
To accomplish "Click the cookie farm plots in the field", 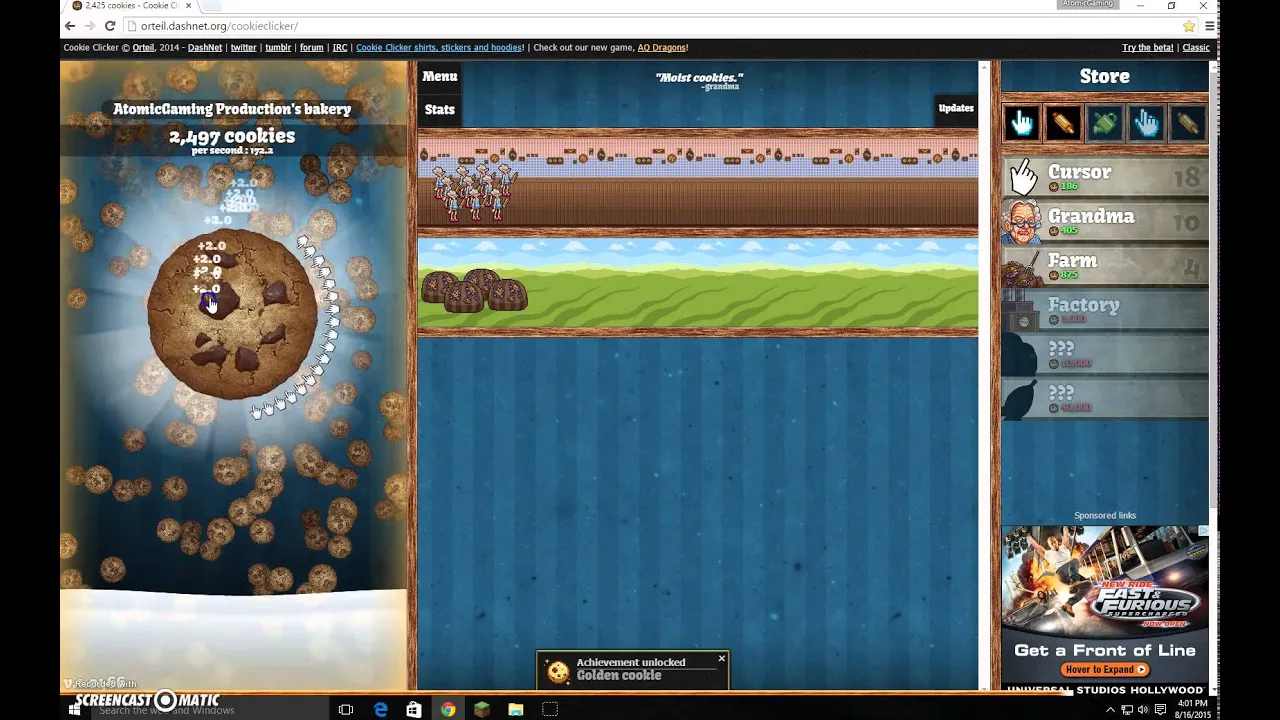I will pyautogui.click(x=474, y=290).
